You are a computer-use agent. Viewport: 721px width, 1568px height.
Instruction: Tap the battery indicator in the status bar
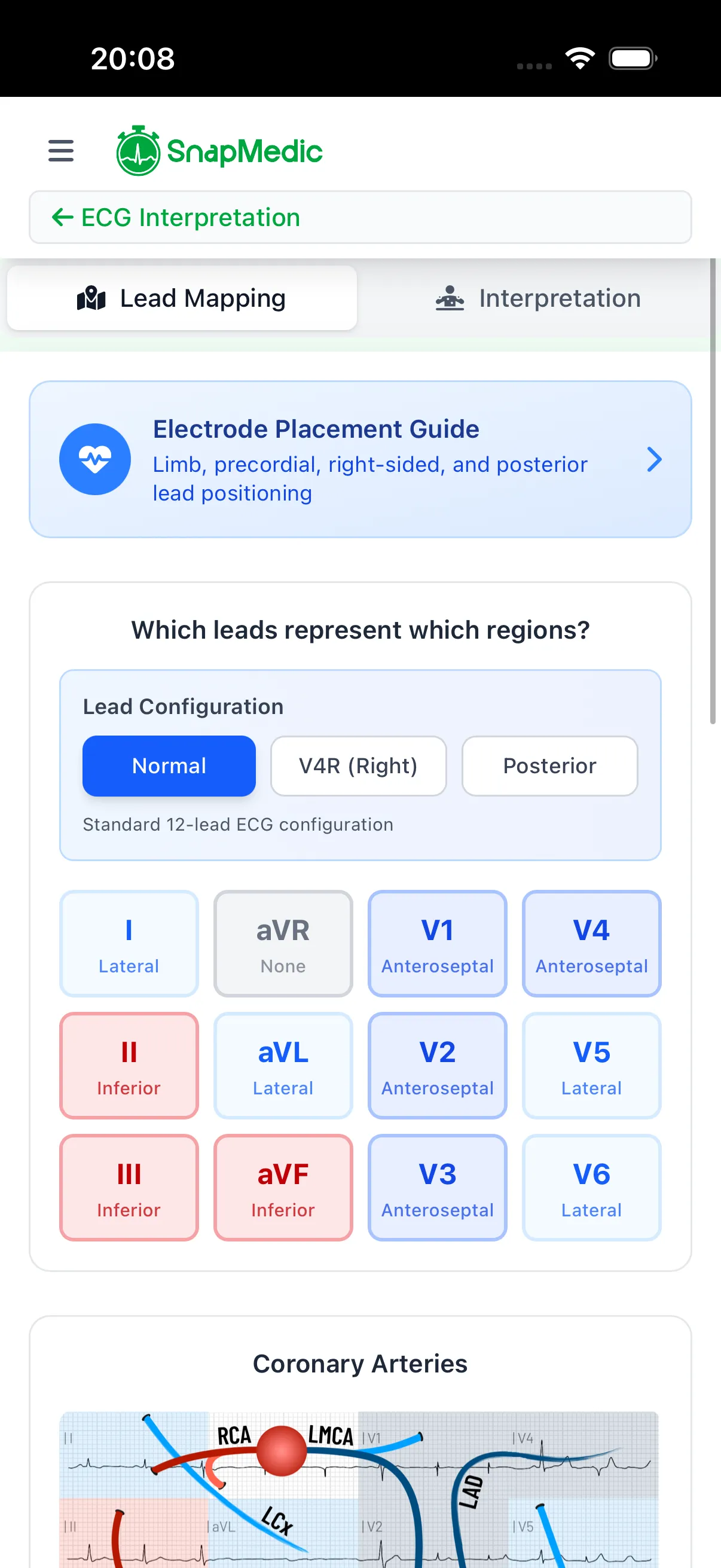click(x=632, y=58)
